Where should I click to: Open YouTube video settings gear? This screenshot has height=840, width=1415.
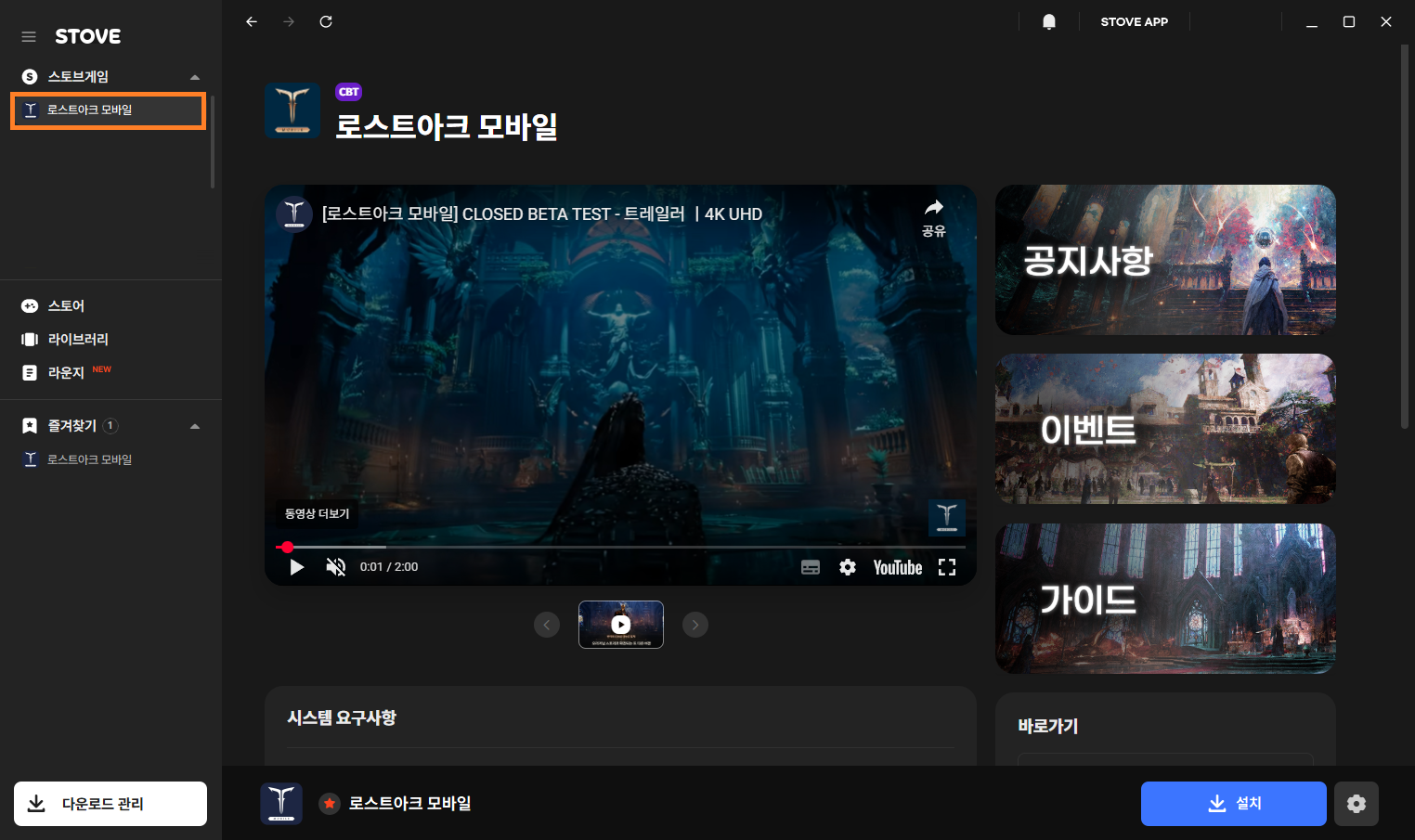click(x=847, y=567)
